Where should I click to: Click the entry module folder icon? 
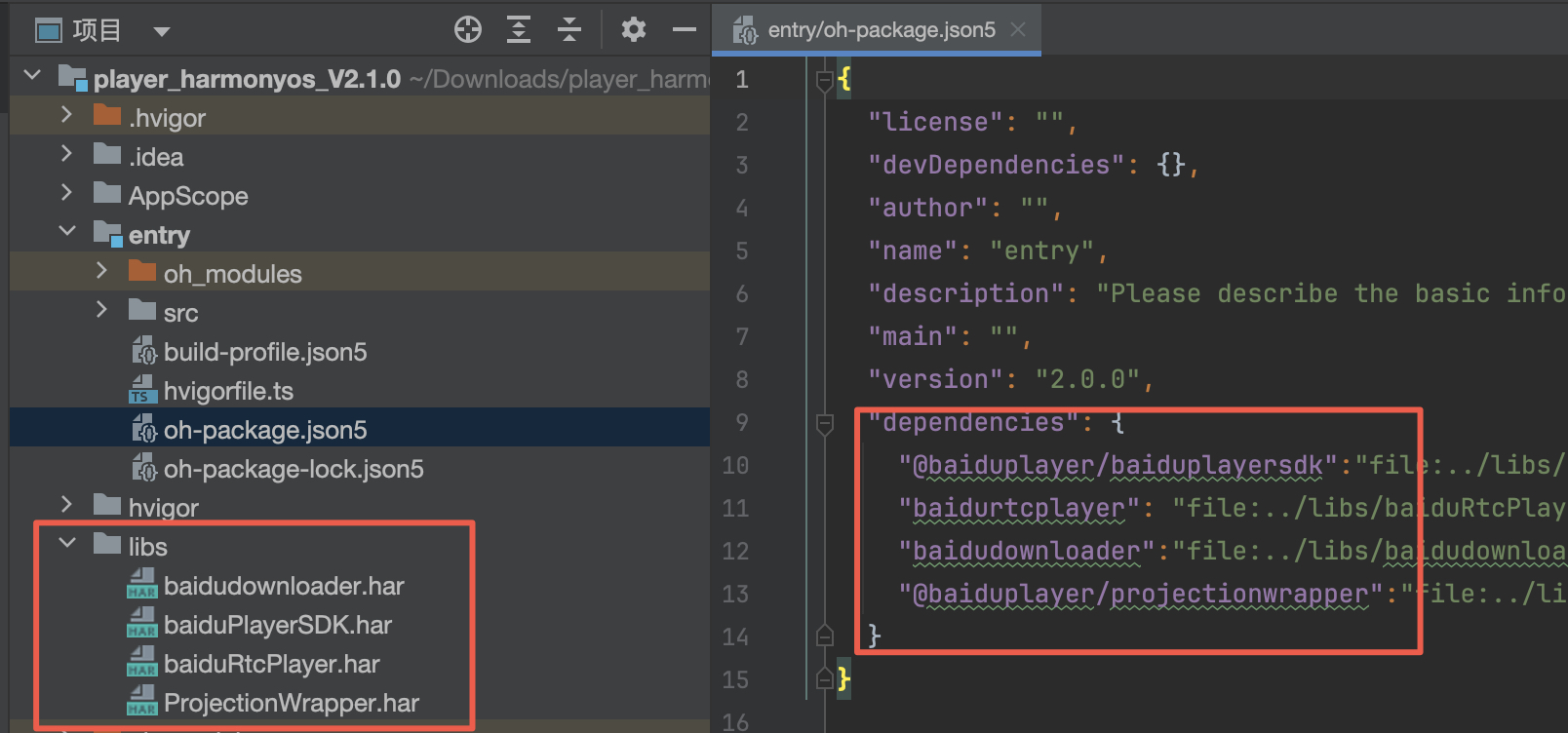tap(107, 233)
